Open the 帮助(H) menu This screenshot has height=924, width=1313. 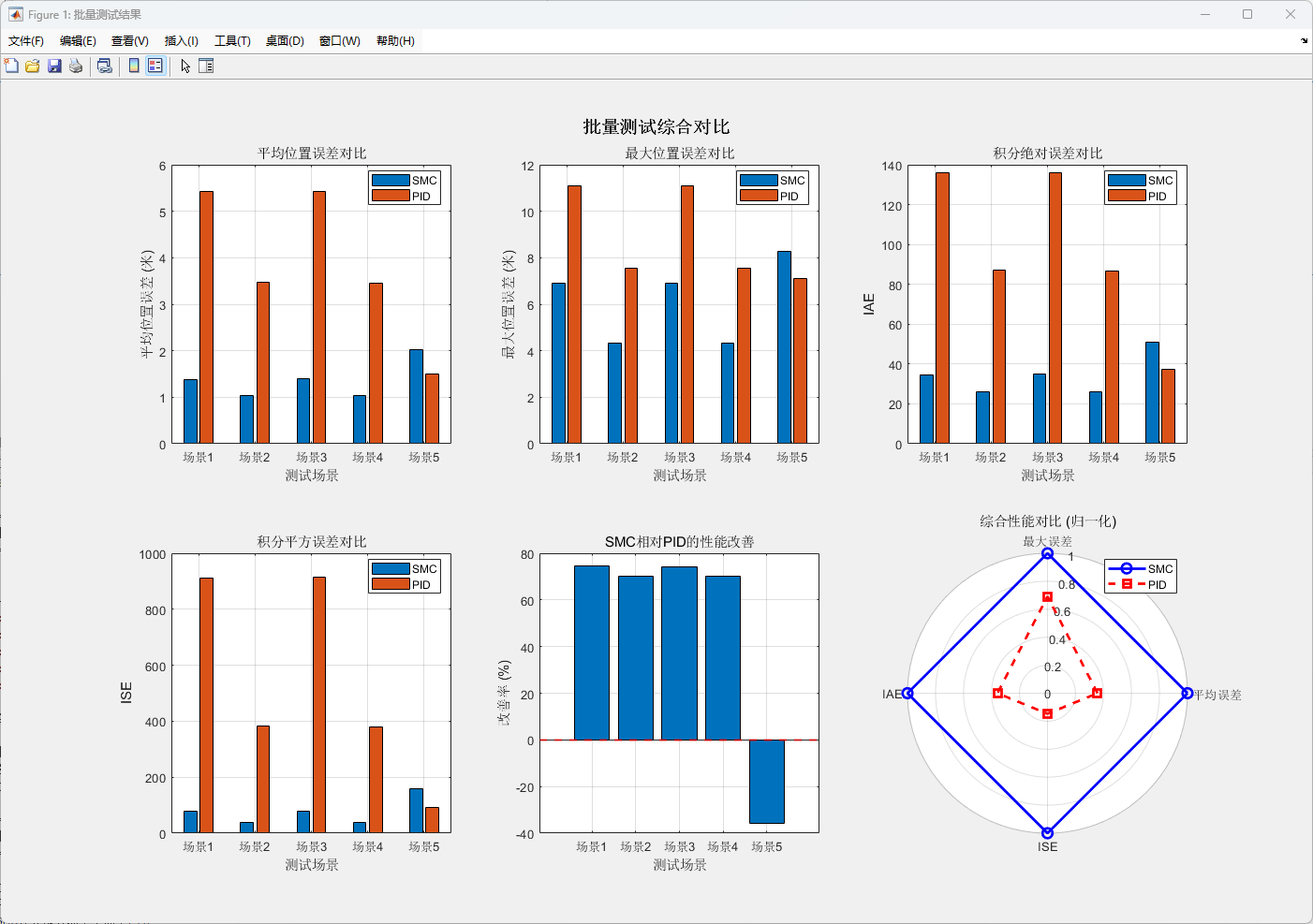tap(395, 41)
